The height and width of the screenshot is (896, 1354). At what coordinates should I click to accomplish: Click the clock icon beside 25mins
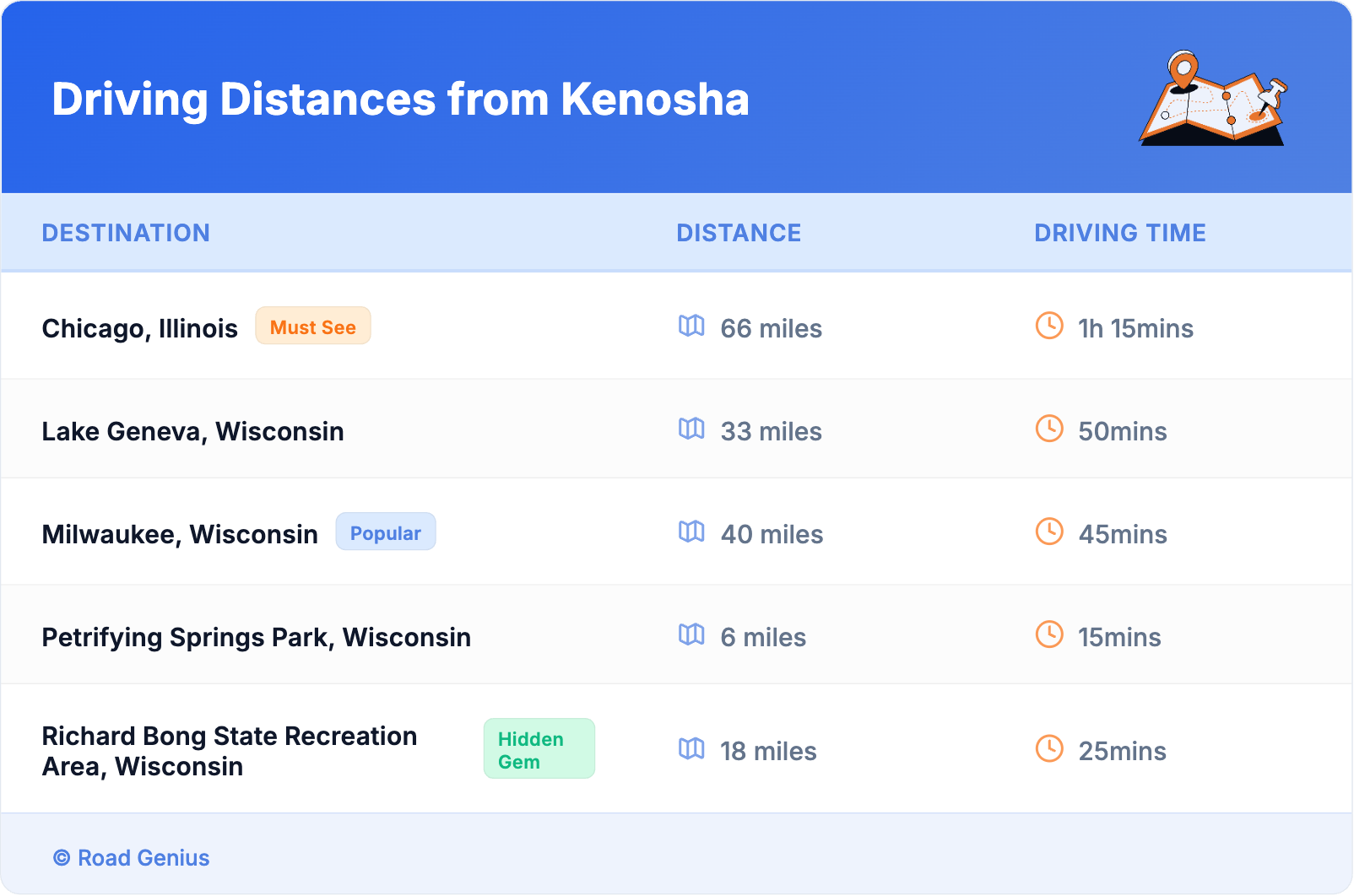pos(1049,748)
